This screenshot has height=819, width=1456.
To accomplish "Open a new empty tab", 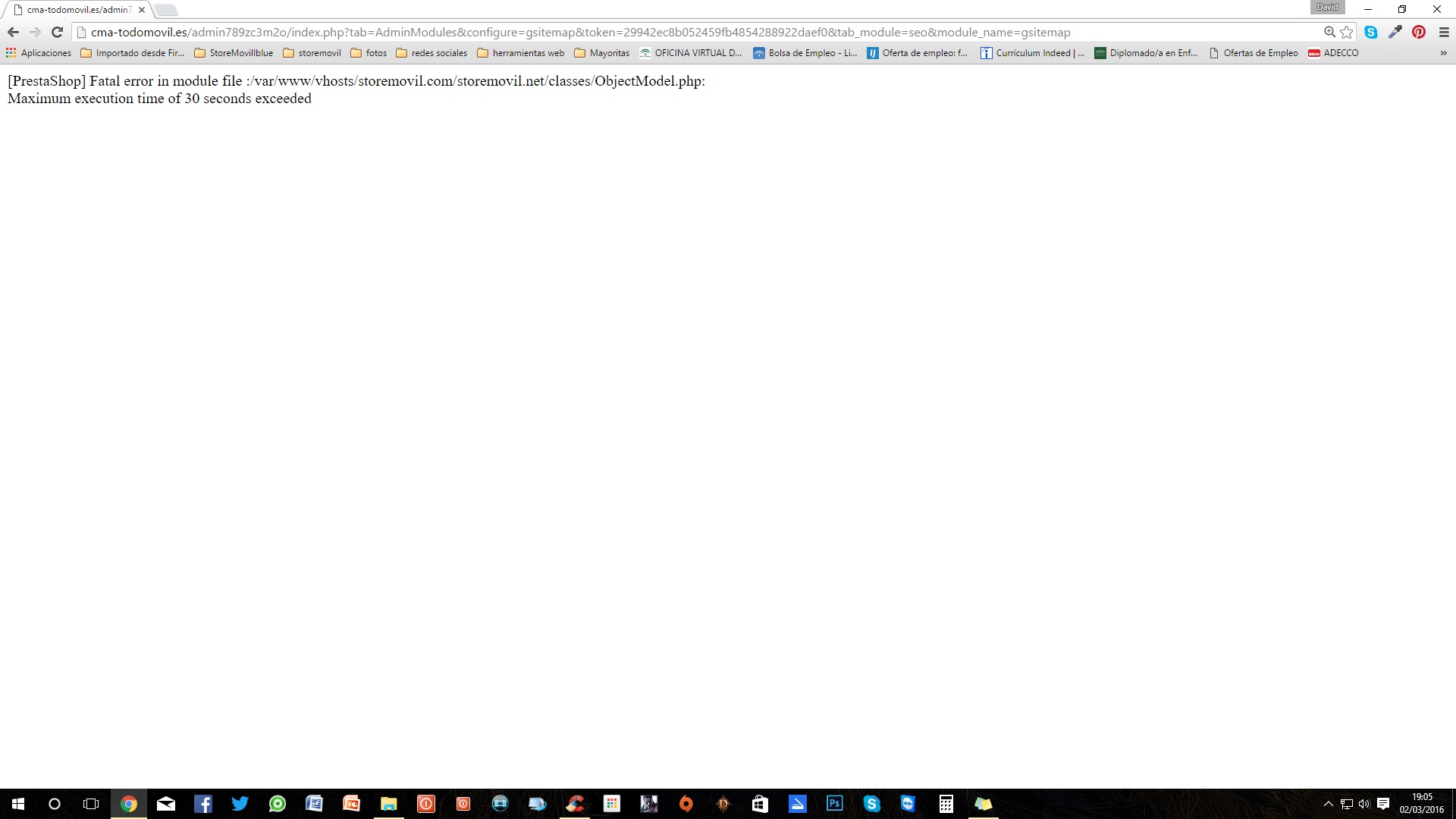I will click(166, 10).
